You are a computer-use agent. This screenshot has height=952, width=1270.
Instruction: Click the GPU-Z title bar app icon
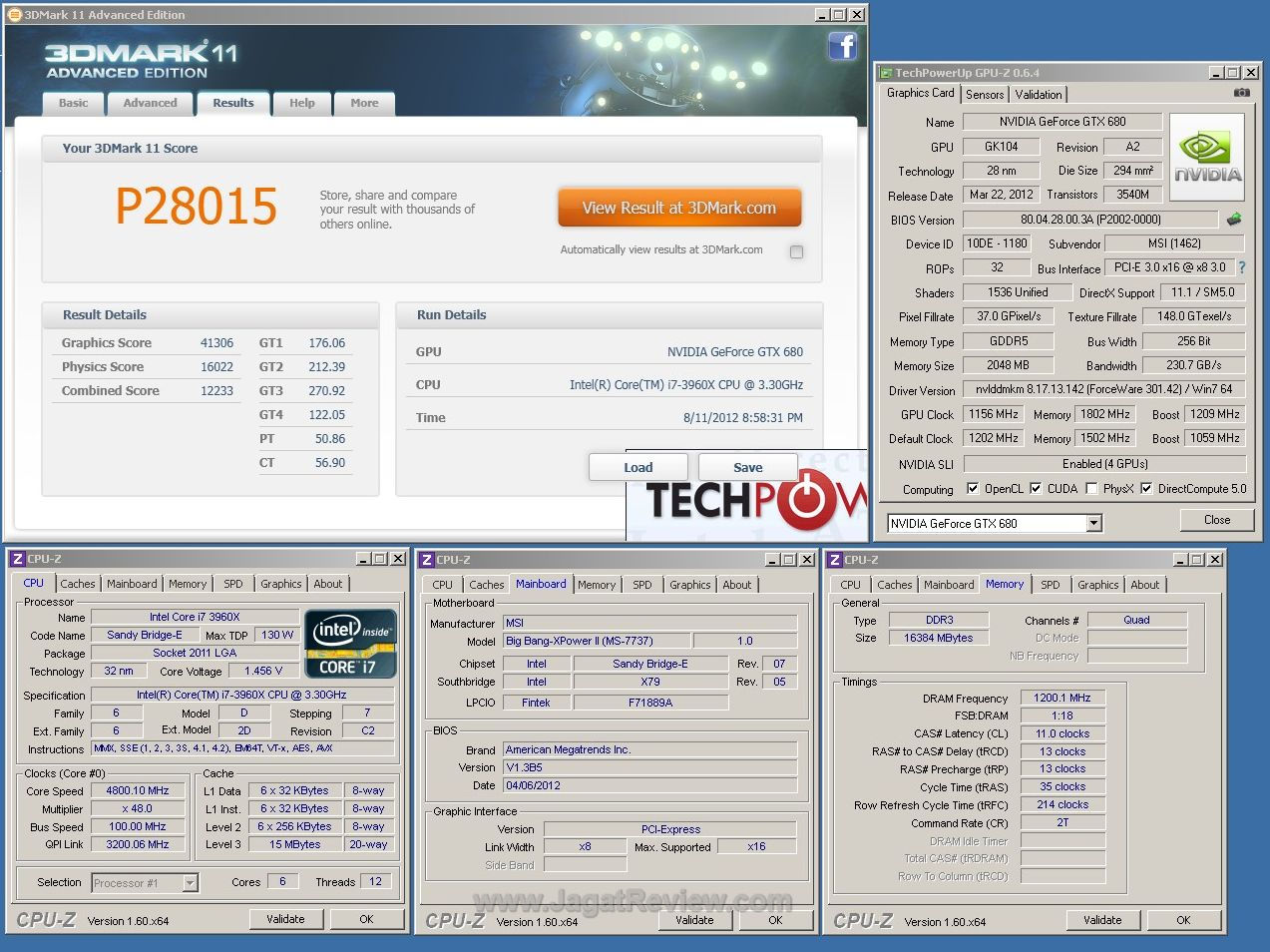(885, 73)
